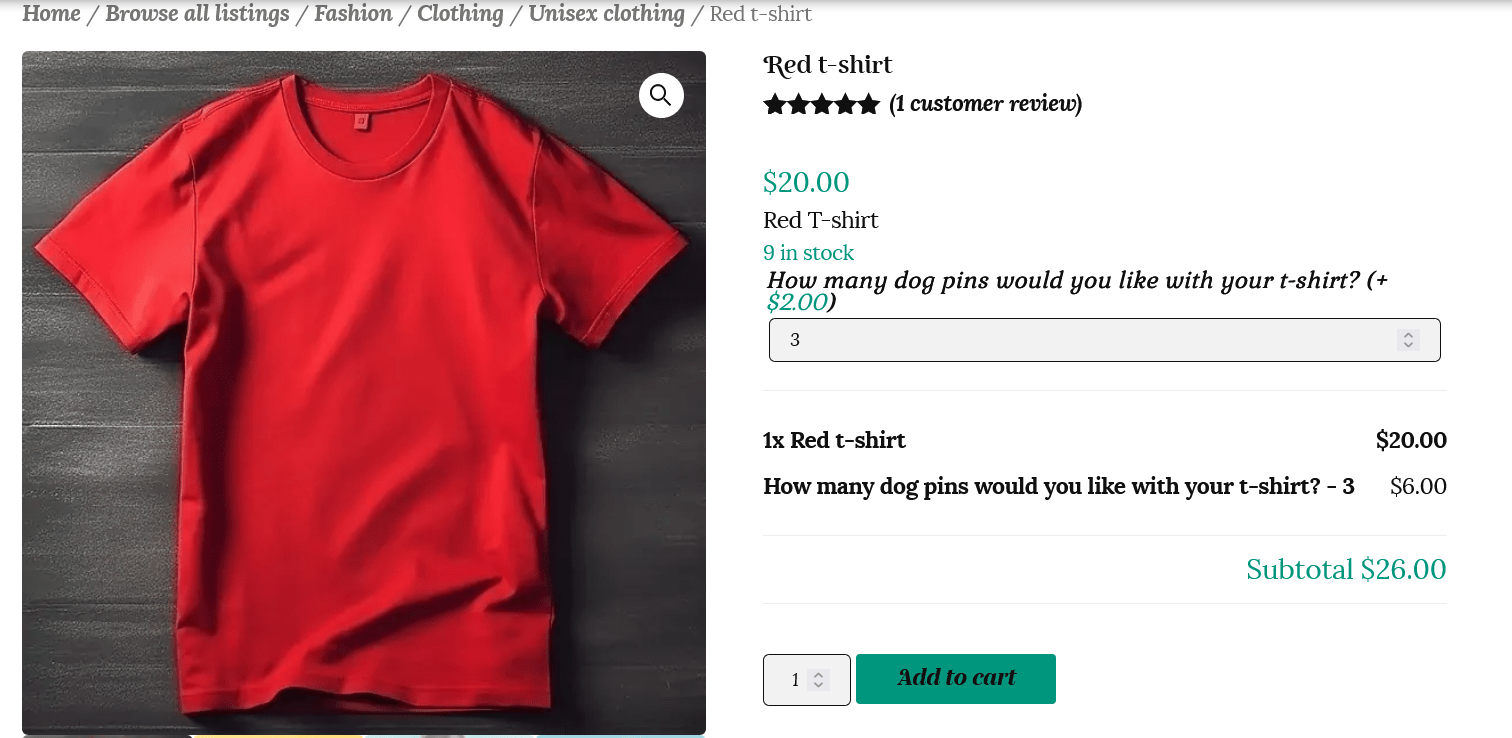
Task: Focus the dog pins number field
Action: pyautogui.click(x=1080, y=340)
